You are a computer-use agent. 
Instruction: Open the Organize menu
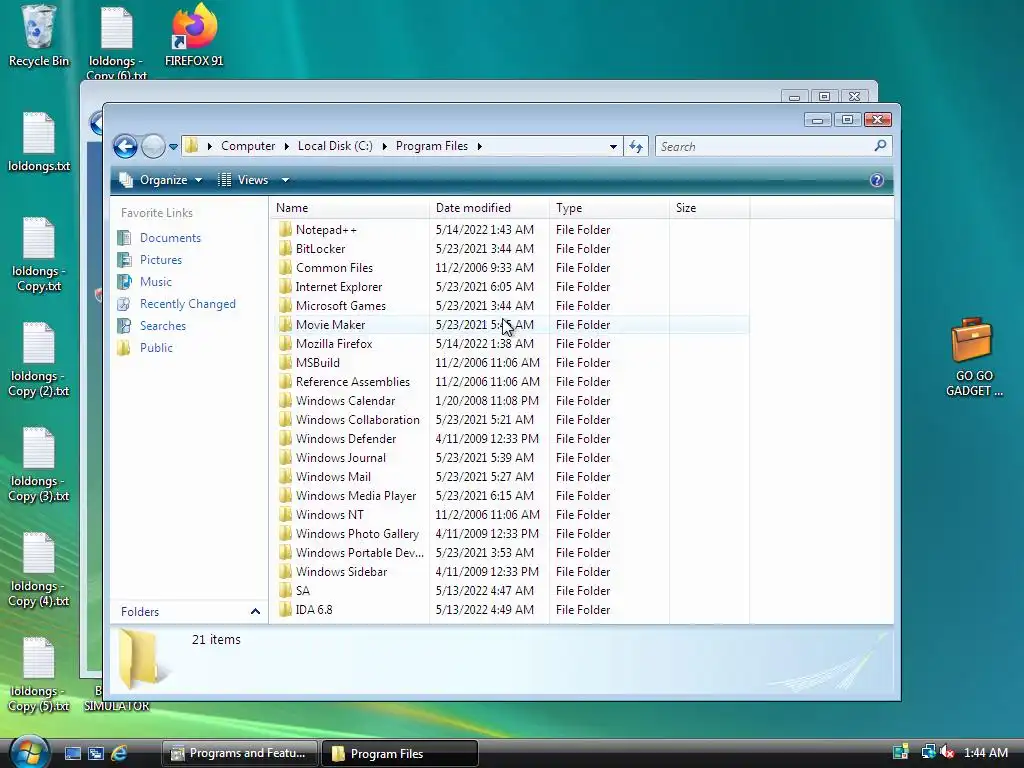click(161, 180)
